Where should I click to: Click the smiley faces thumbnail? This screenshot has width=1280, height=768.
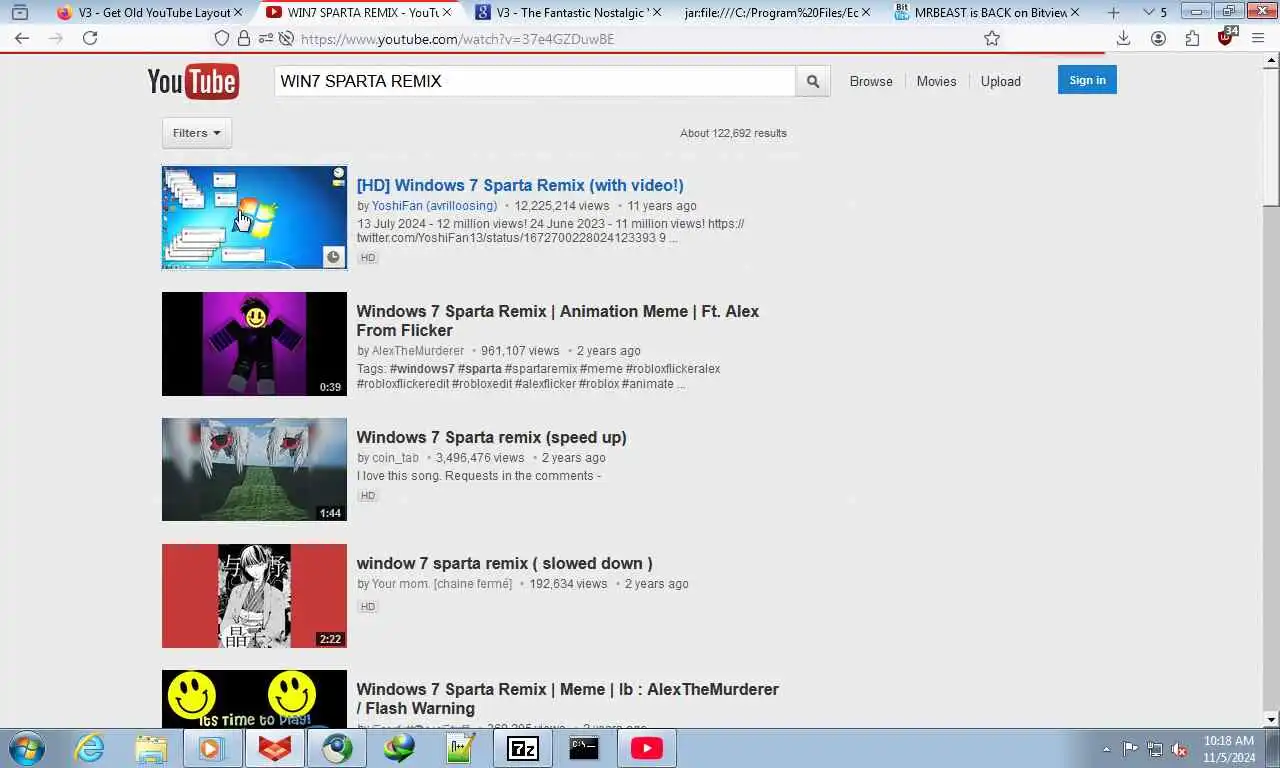point(254,699)
